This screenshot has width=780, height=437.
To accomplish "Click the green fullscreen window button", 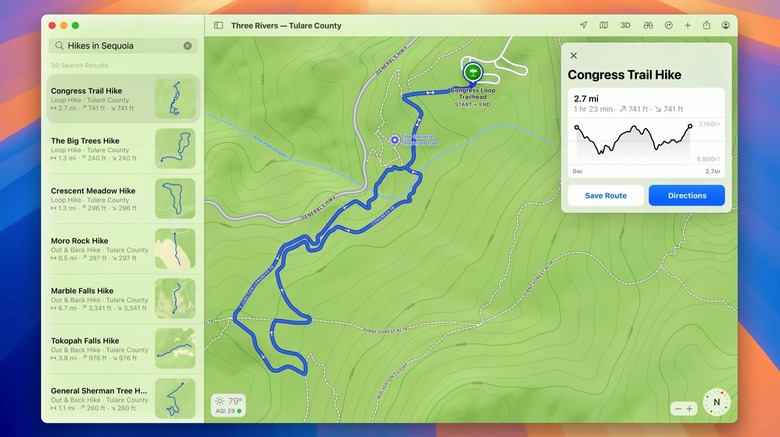I will pos(75,25).
